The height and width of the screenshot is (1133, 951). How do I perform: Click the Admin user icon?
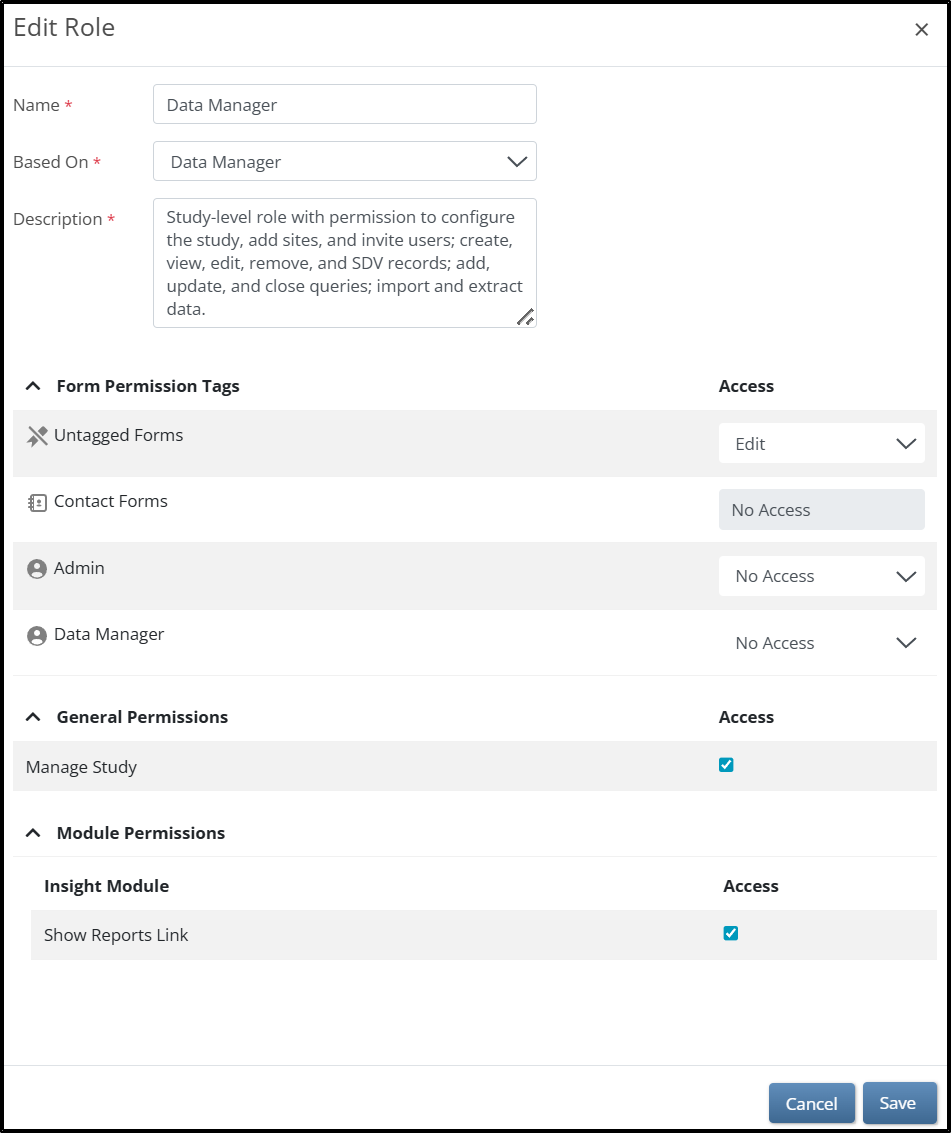point(37,569)
